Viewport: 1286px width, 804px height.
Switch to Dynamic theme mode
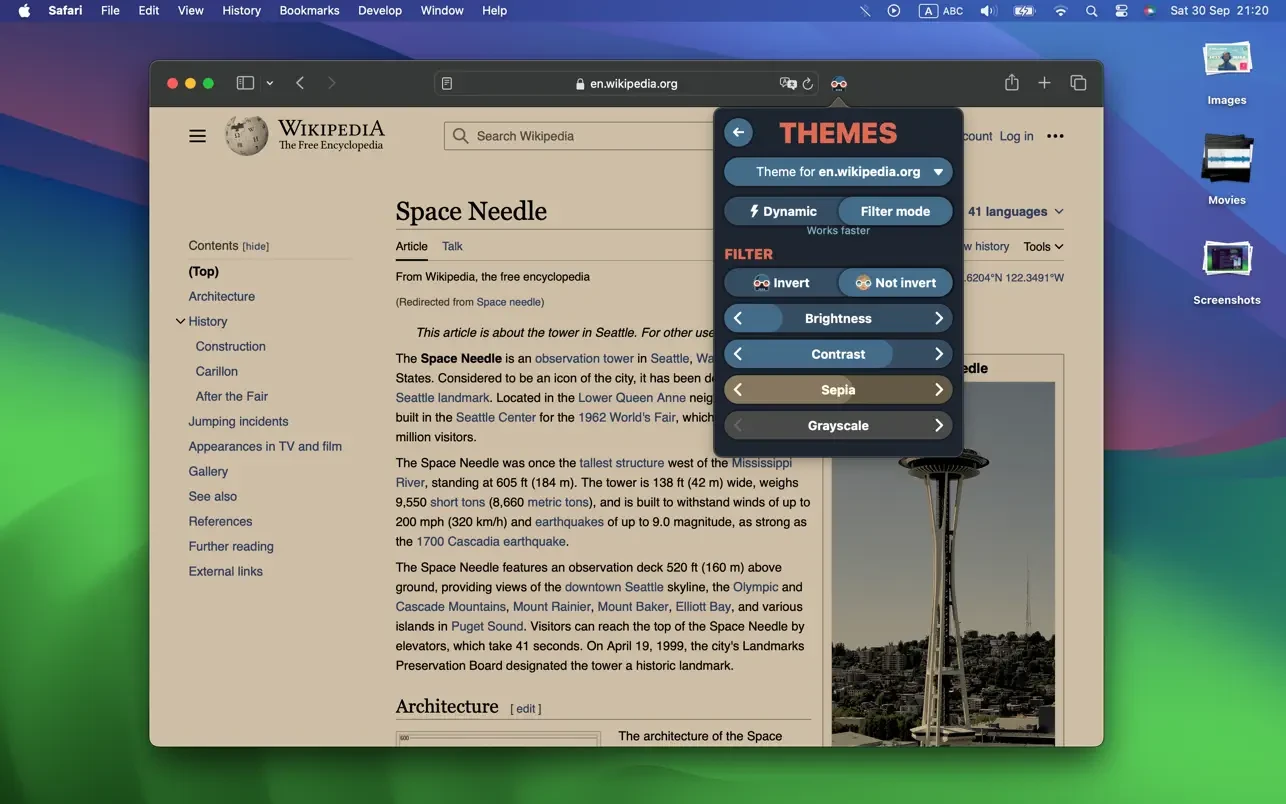pyautogui.click(x=782, y=211)
